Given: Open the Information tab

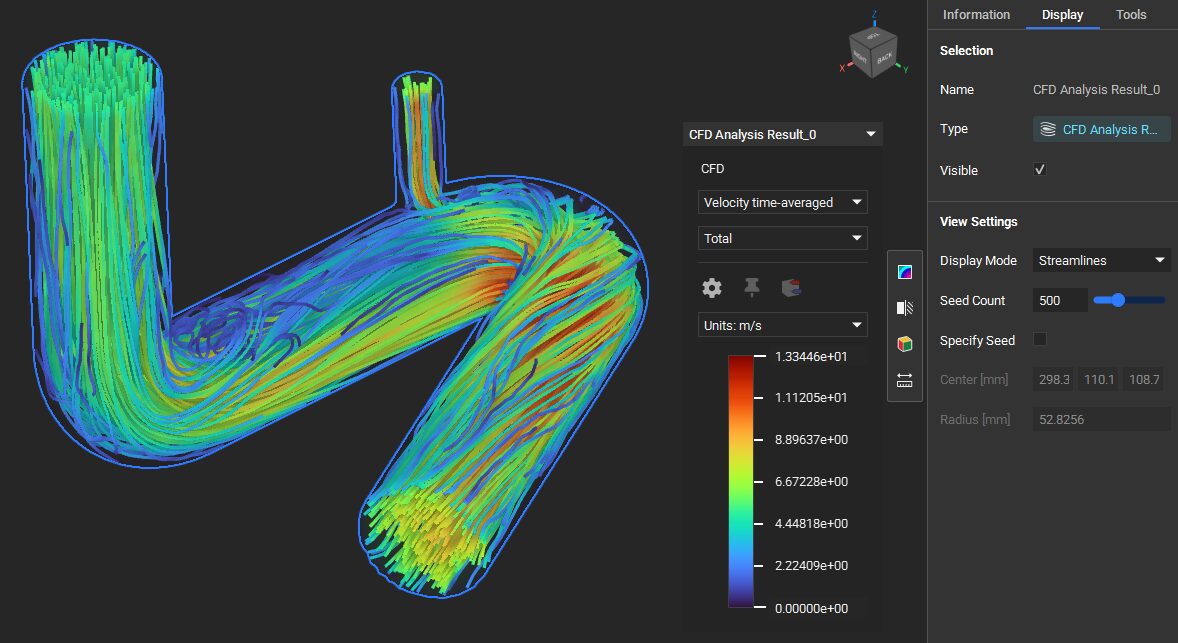Looking at the screenshot, I should point(976,14).
